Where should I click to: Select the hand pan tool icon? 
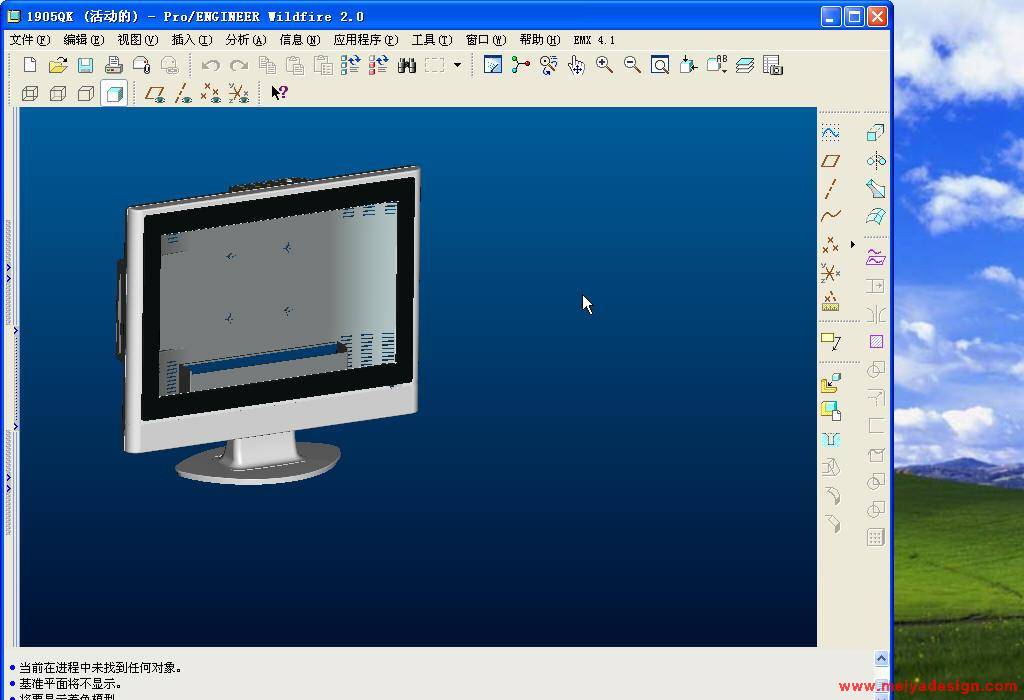(576, 65)
